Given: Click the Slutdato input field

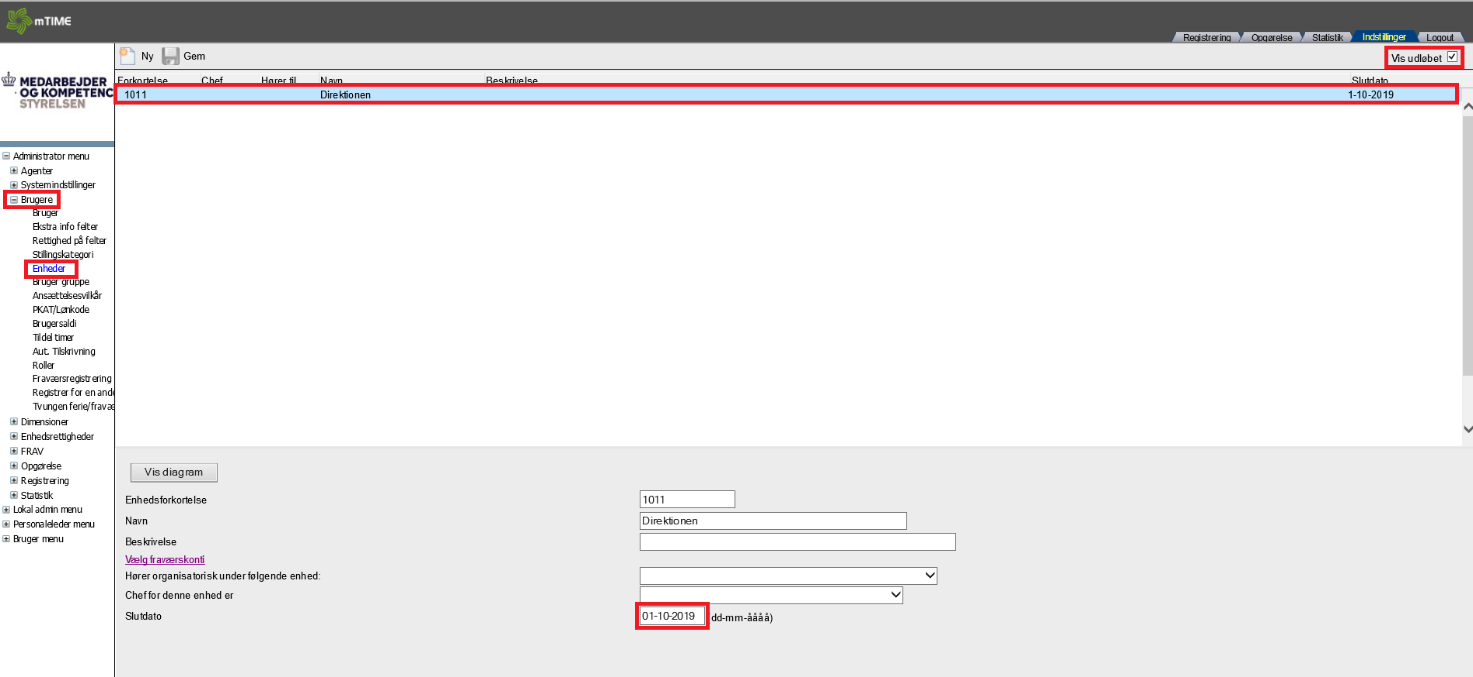Looking at the screenshot, I should pyautogui.click(x=671, y=616).
